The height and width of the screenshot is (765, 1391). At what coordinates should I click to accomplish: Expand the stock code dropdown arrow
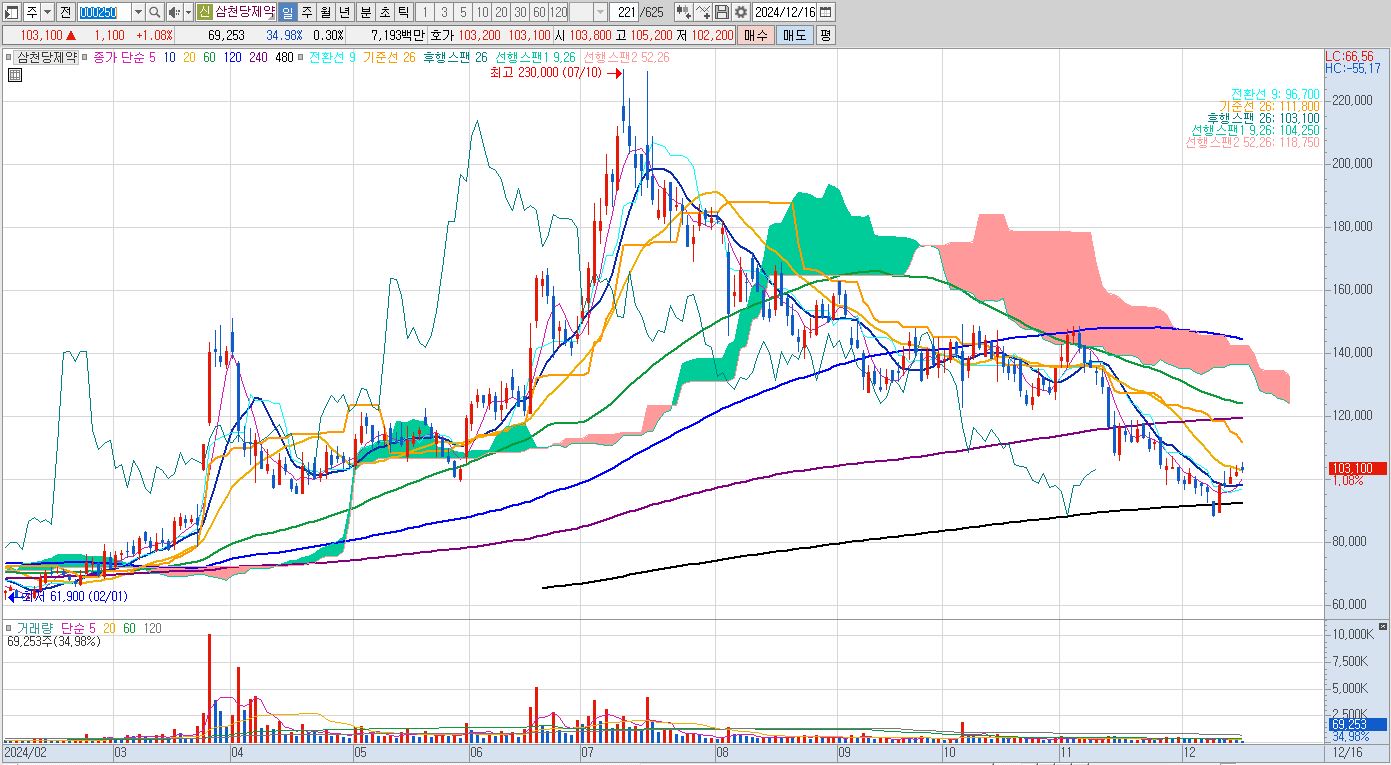(138, 12)
